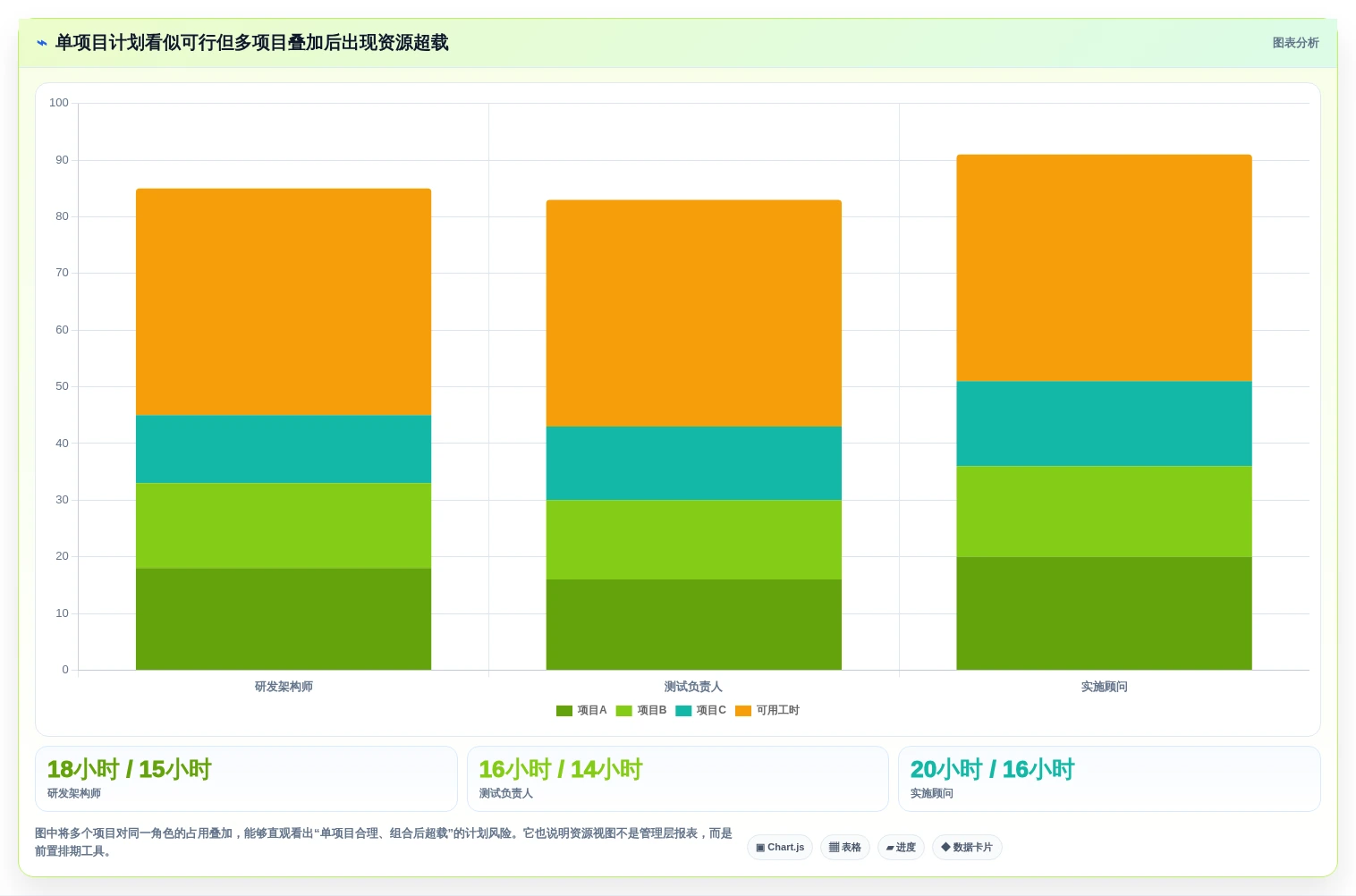Click the 项目B bar segment for 研发架构师
Screen dimensions: 1356x896
coord(284,526)
